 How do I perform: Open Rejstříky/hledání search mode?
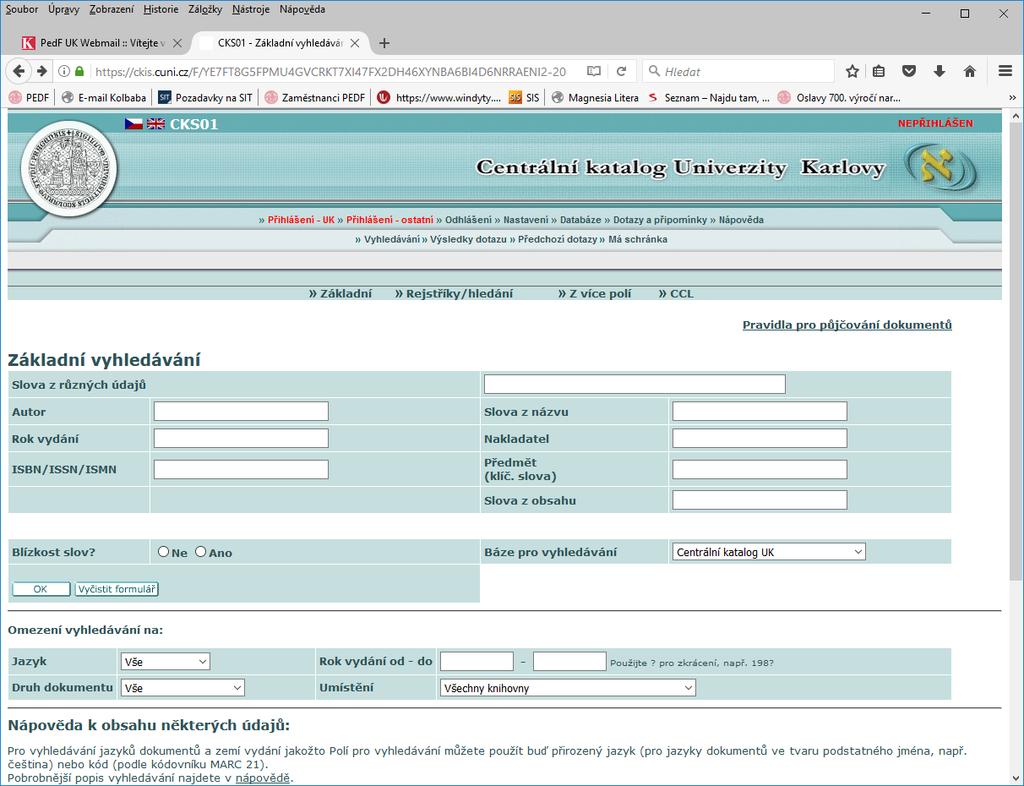(x=459, y=294)
